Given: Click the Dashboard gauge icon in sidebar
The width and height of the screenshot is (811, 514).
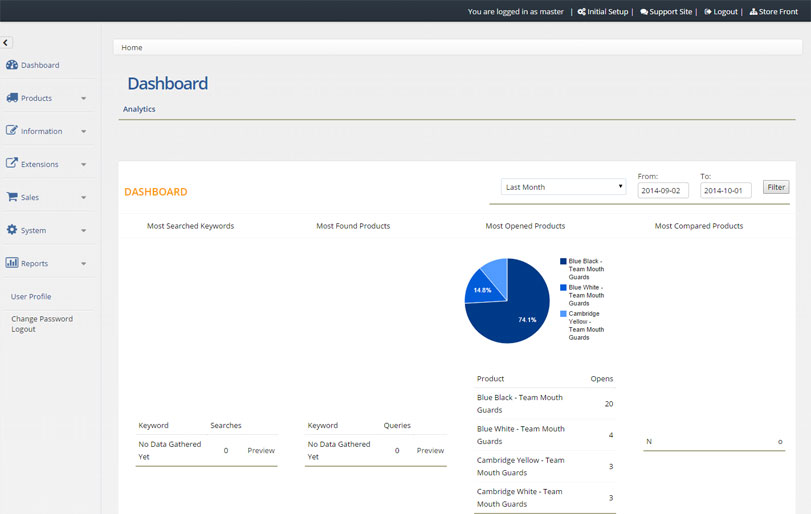Looking at the screenshot, I should click(x=12, y=65).
